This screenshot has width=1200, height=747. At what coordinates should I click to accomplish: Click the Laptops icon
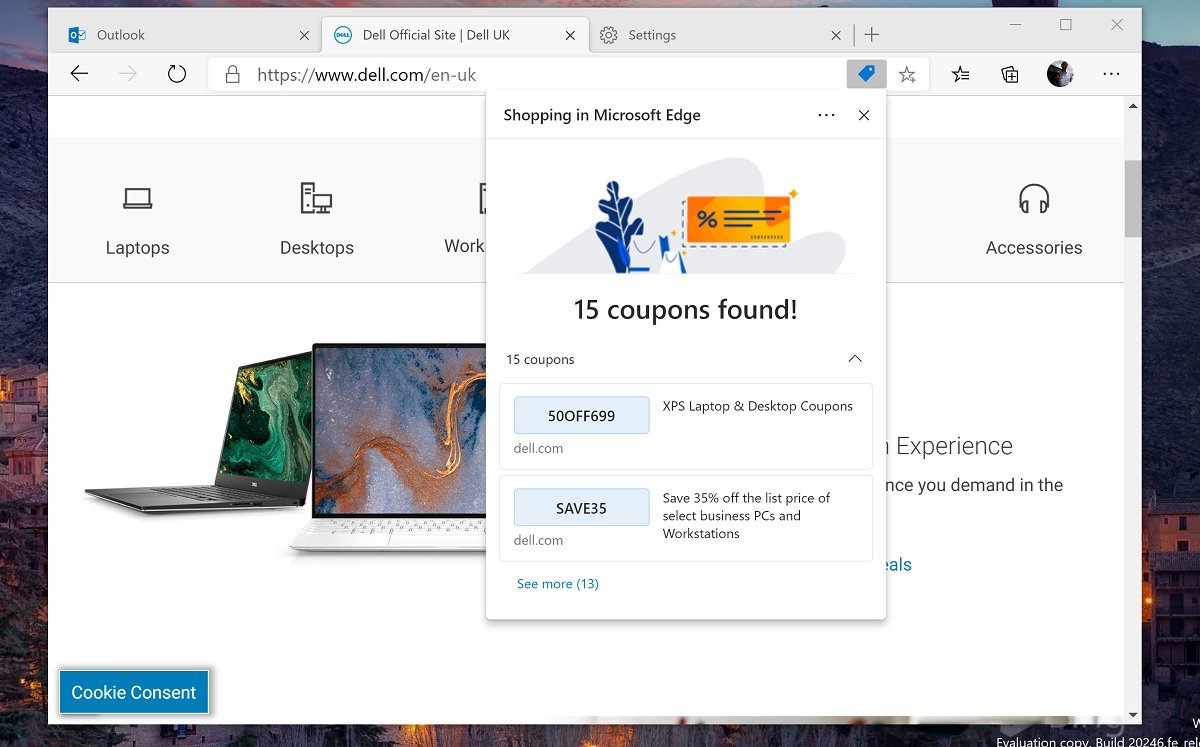tap(138, 198)
